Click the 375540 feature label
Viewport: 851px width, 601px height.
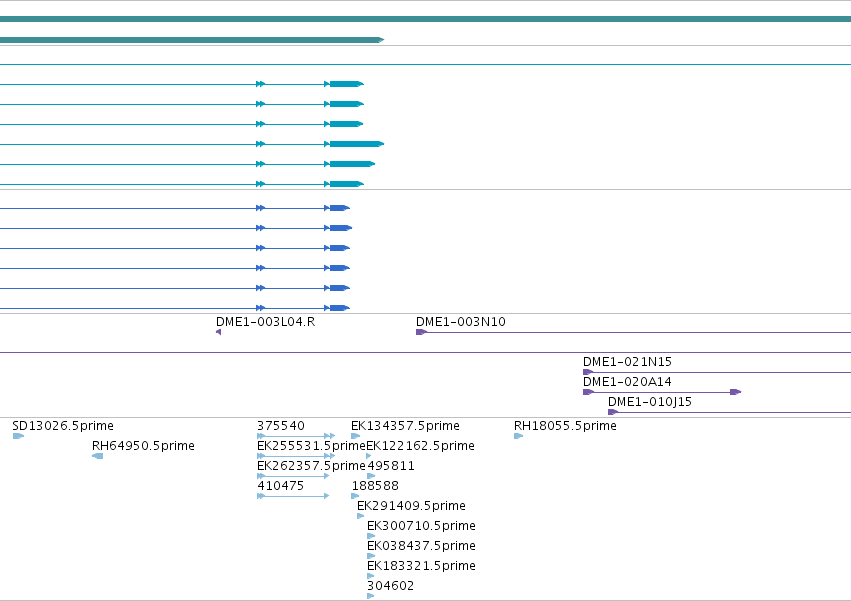point(281,426)
